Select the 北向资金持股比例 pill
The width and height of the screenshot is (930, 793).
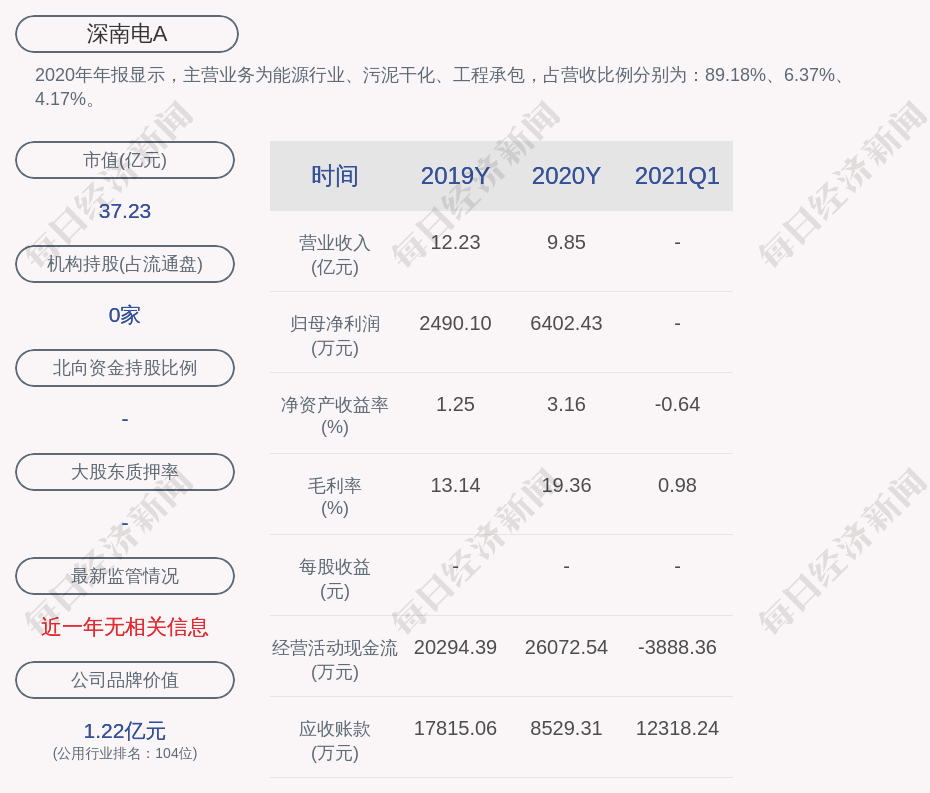pos(125,368)
